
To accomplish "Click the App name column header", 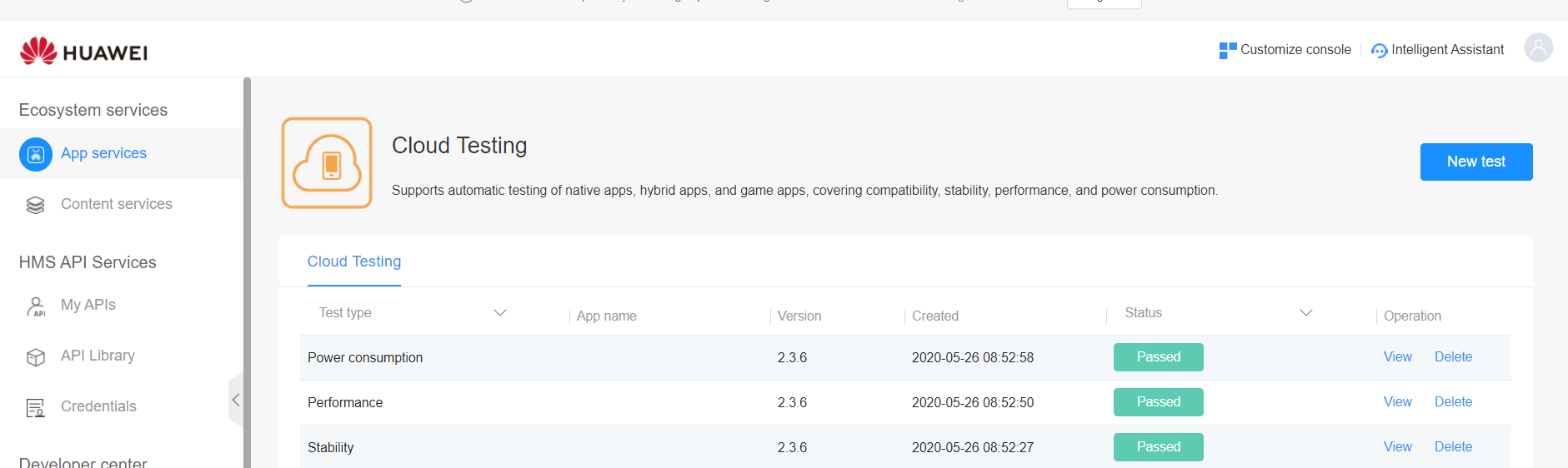I will [x=607, y=316].
